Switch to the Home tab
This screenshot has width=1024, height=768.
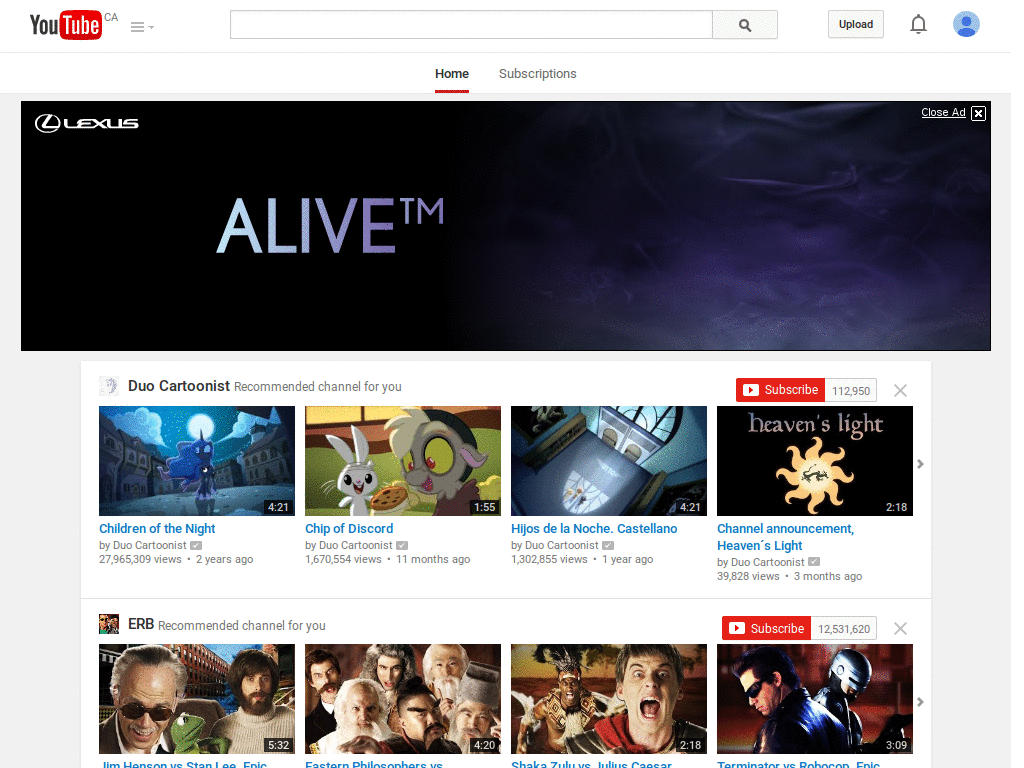click(452, 74)
